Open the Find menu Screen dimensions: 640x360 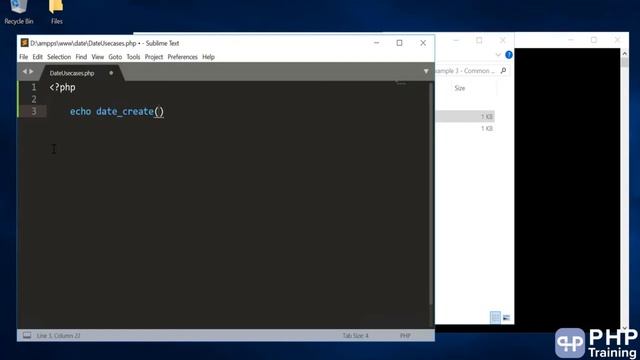pos(81,57)
